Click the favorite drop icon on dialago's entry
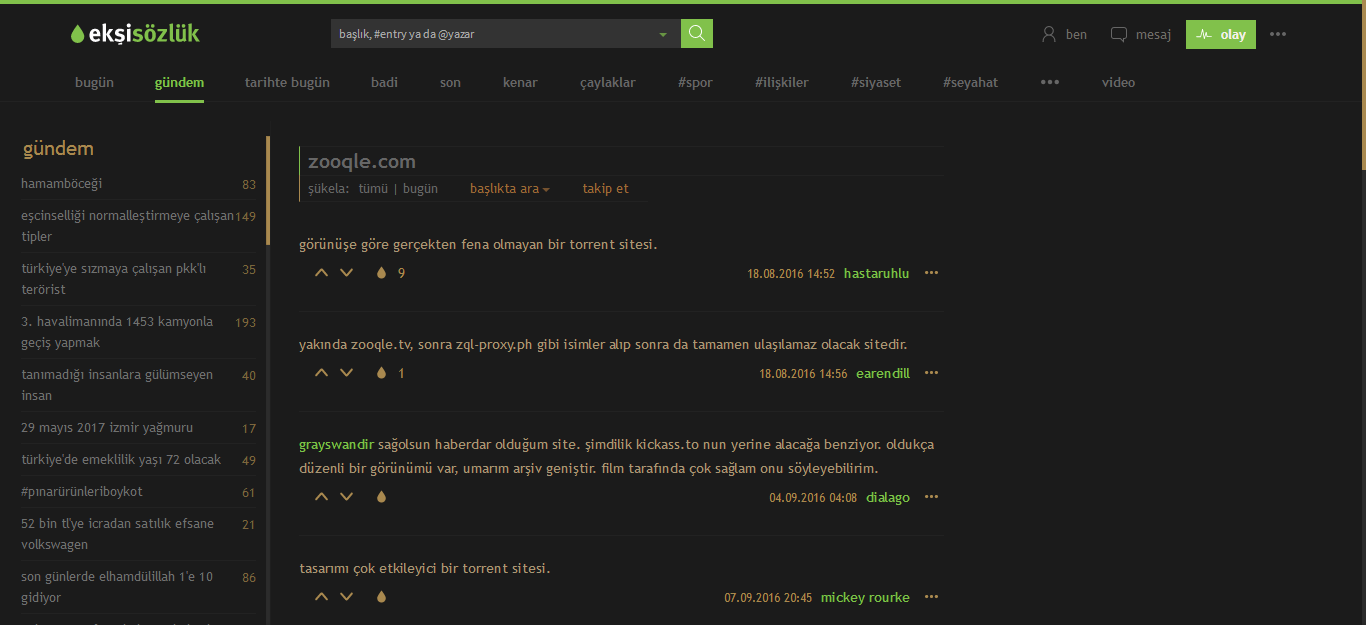 tap(381, 496)
